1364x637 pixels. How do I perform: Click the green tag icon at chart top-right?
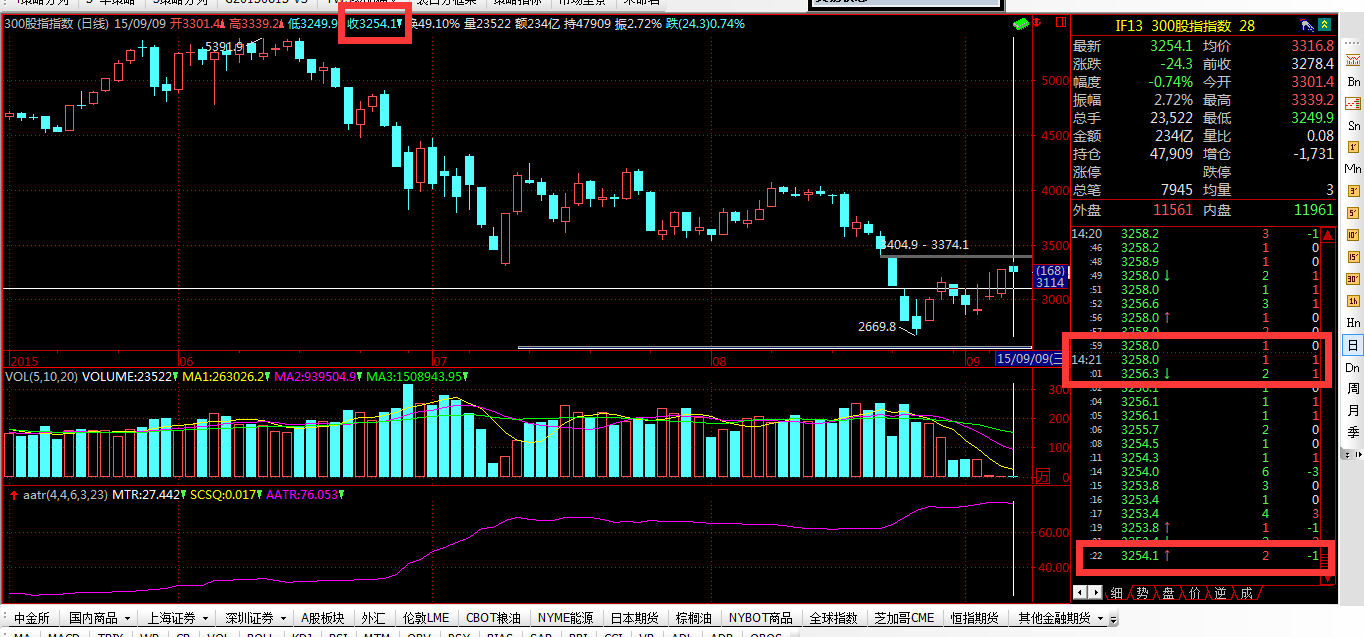(1021, 24)
